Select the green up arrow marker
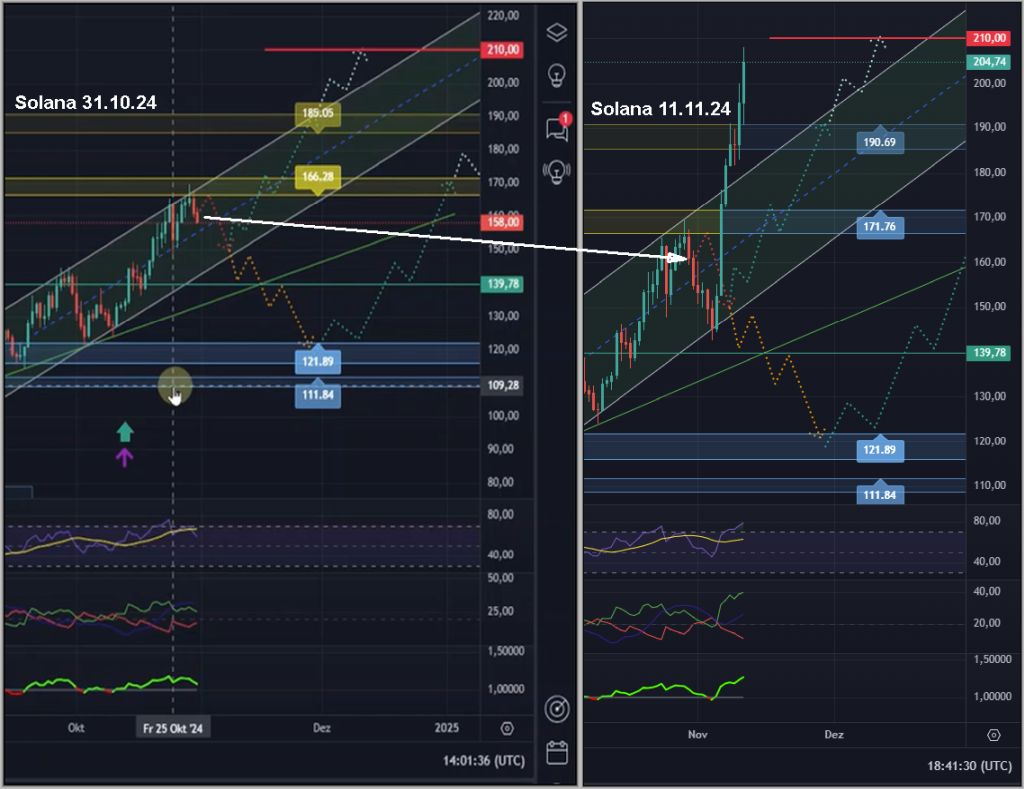1024x789 pixels. tap(124, 432)
